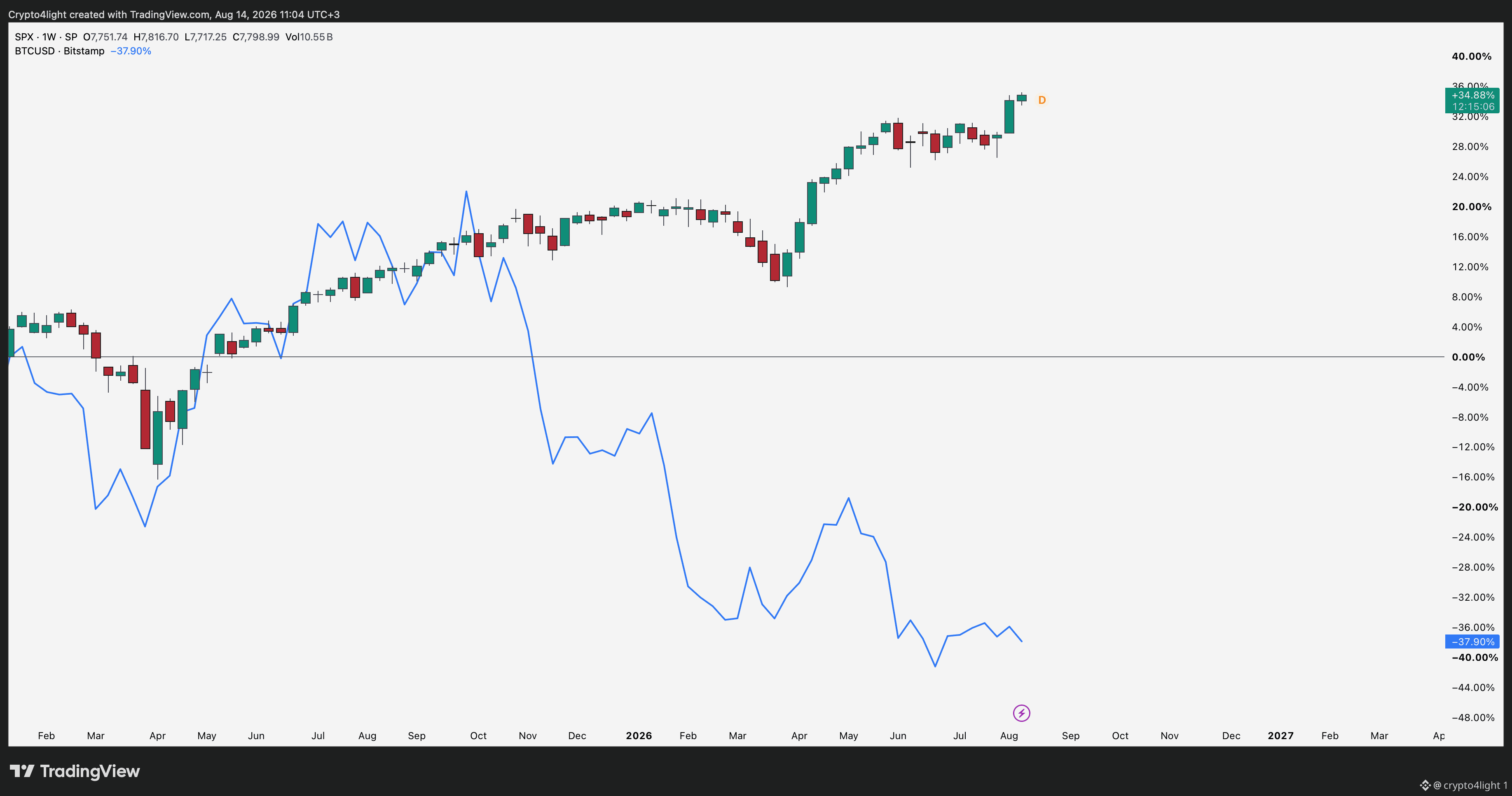Click the Dec label just before 2026
Image resolution: width=1512 pixels, height=796 pixels.
pos(577,735)
